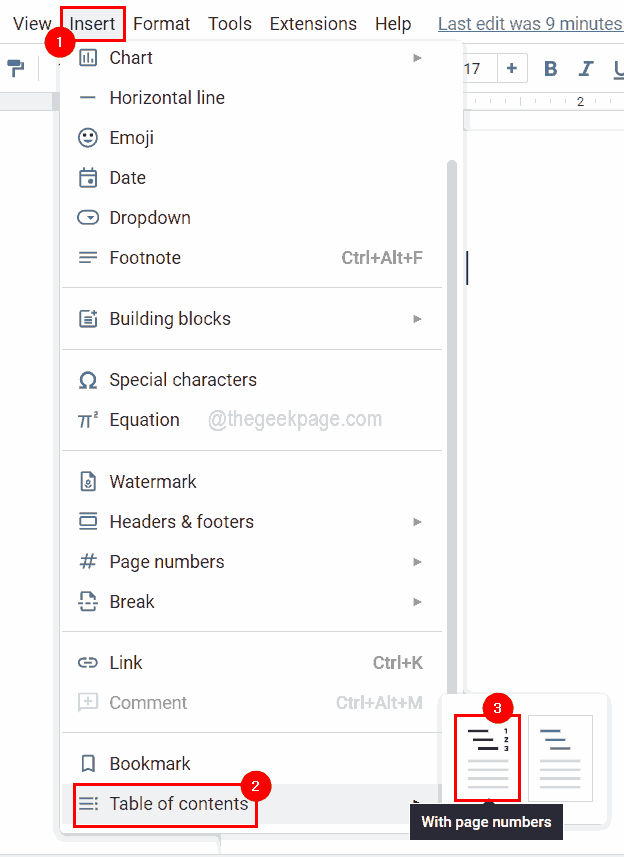Viewport: 624px width, 857px height.
Task: Increase font size with the plus button
Action: click(510, 68)
